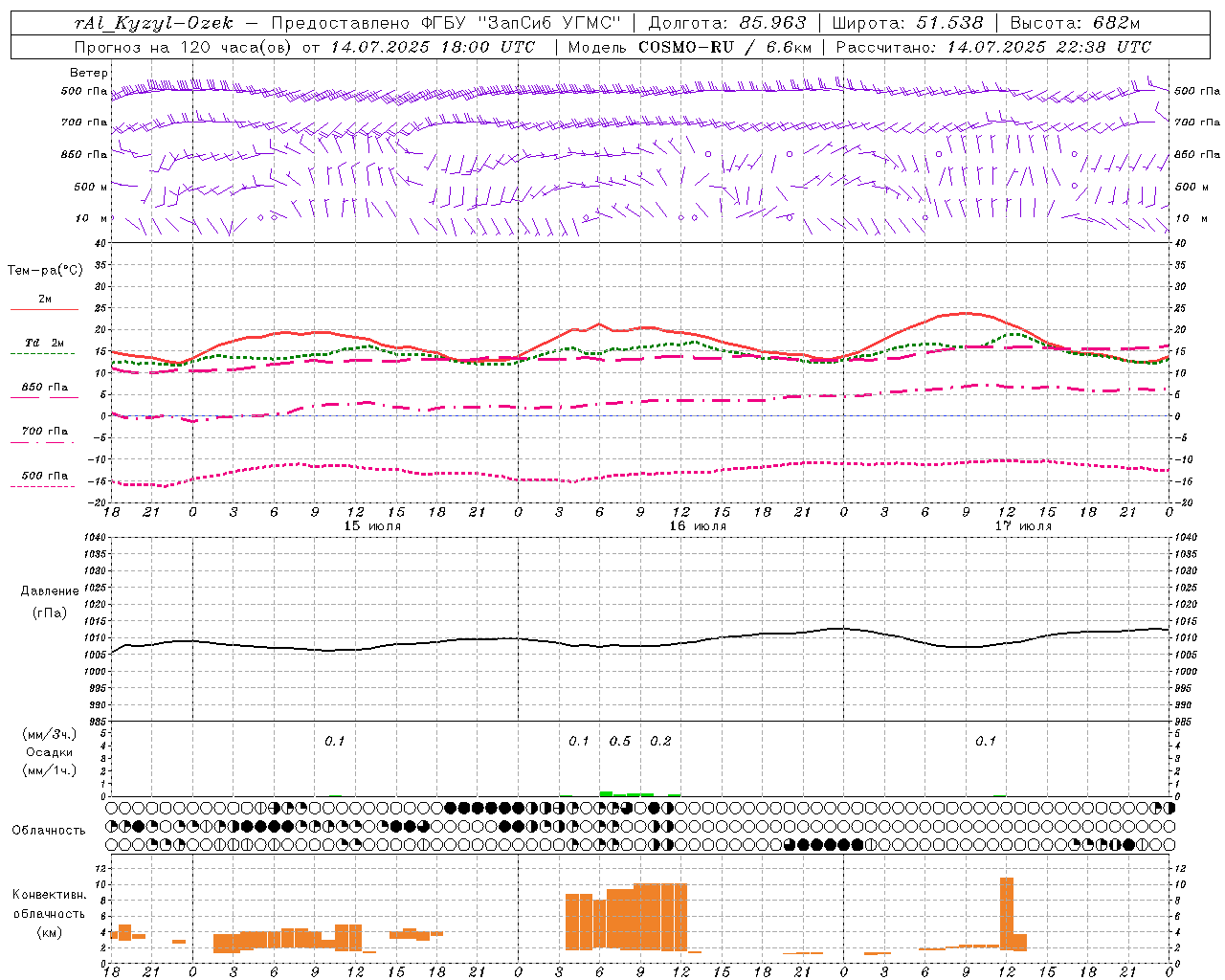
Task: Click the 'Конвективн.' convective cloud label
Action: click(50, 895)
